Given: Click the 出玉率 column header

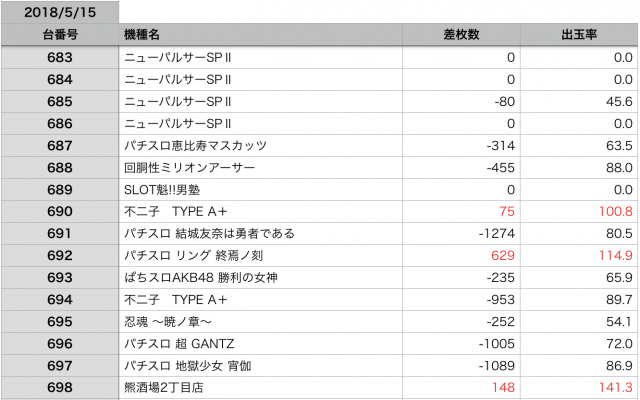Looking at the screenshot, I should (579, 35).
